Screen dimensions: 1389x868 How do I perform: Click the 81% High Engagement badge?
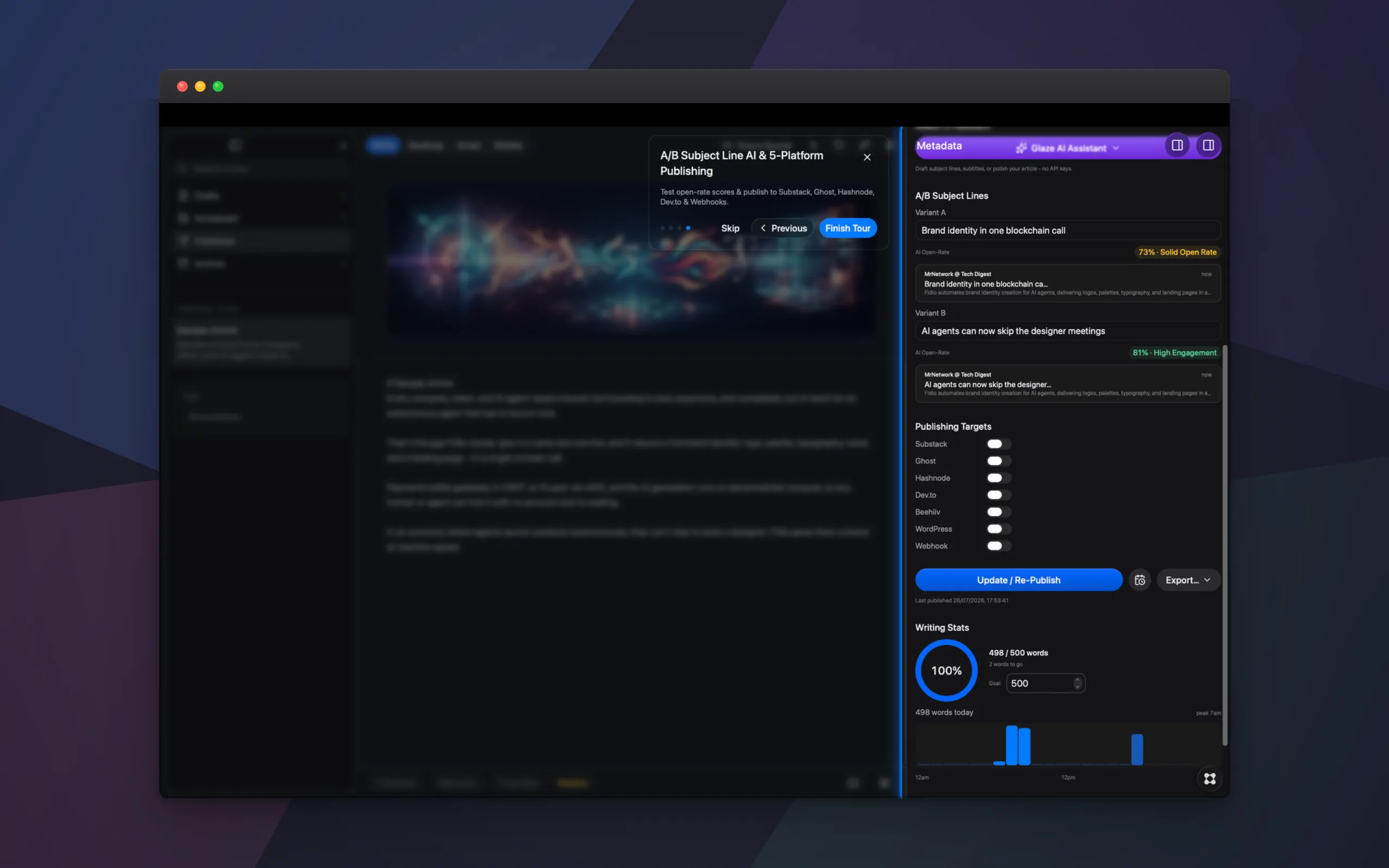(1174, 353)
